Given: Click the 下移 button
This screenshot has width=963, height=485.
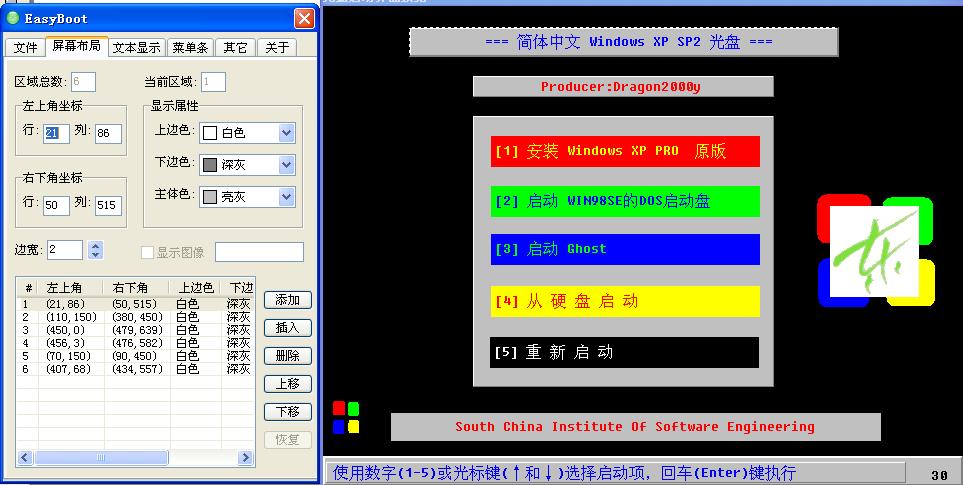Looking at the screenshot, I should point(287,411).
